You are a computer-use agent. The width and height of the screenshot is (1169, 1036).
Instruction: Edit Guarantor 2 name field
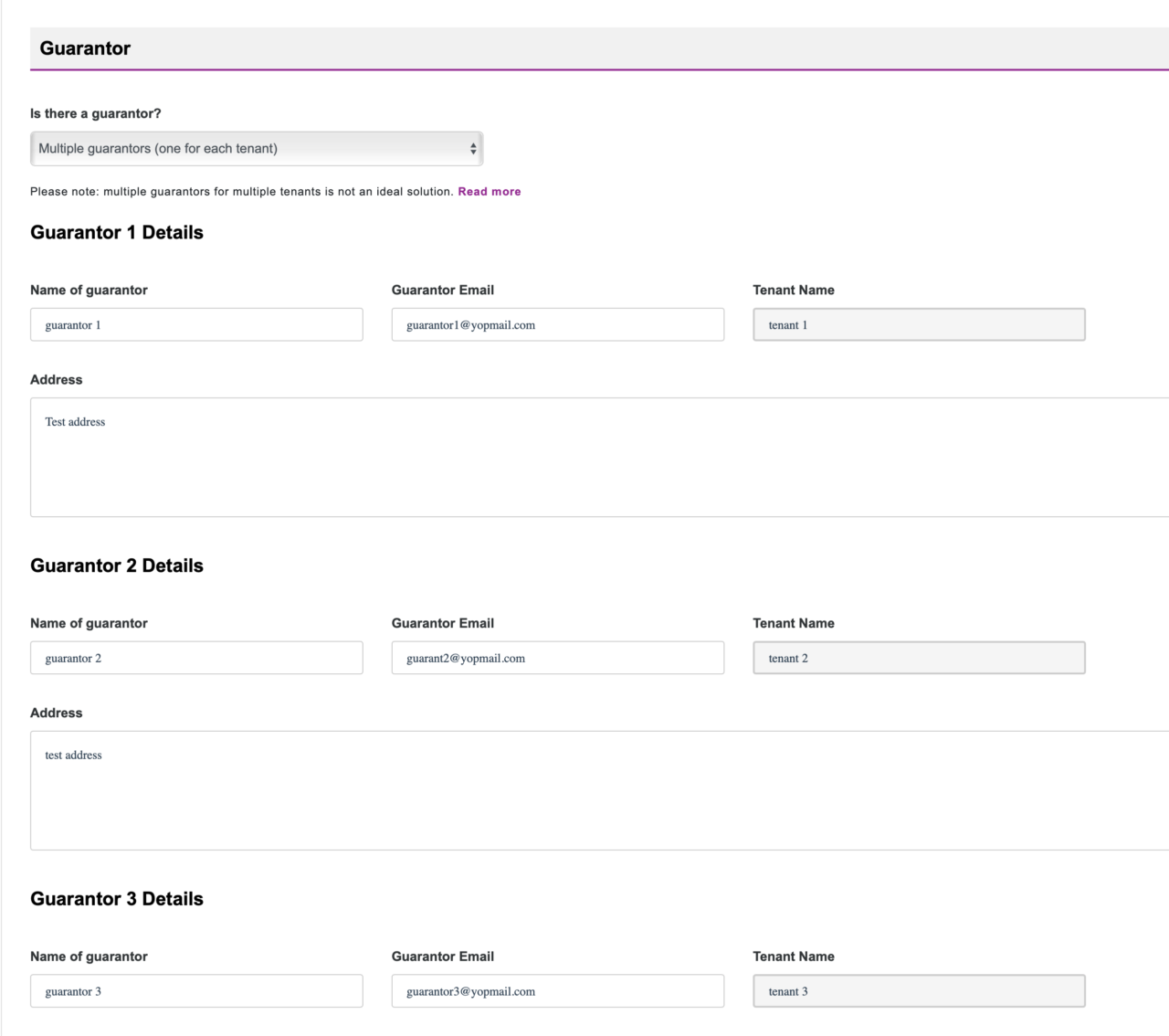tap(196, 658)
